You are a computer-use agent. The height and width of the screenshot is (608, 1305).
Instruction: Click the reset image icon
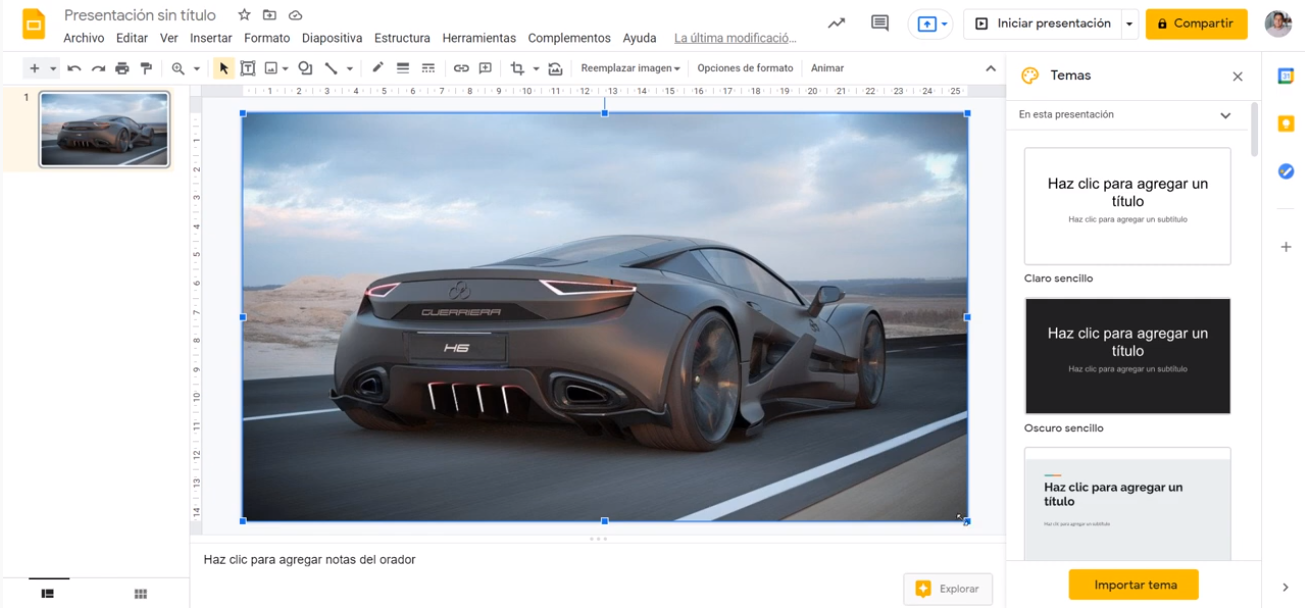tap(555, 68)
